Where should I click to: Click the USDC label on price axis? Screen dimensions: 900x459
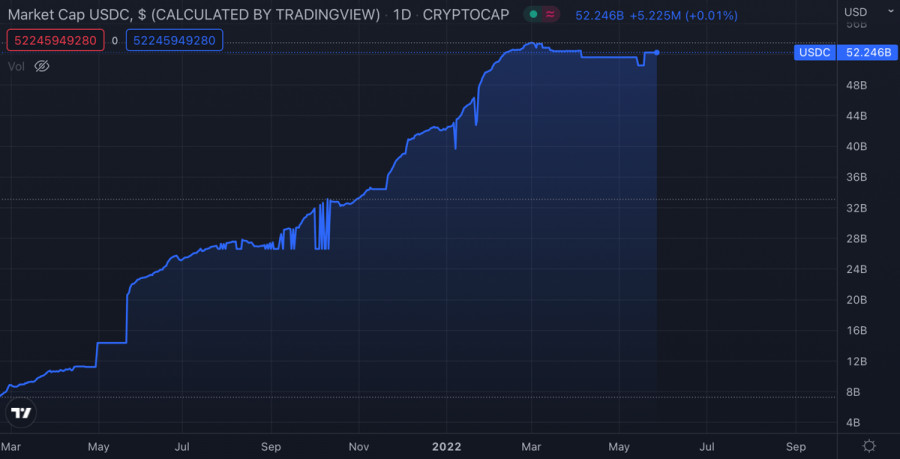click(815, 53)
